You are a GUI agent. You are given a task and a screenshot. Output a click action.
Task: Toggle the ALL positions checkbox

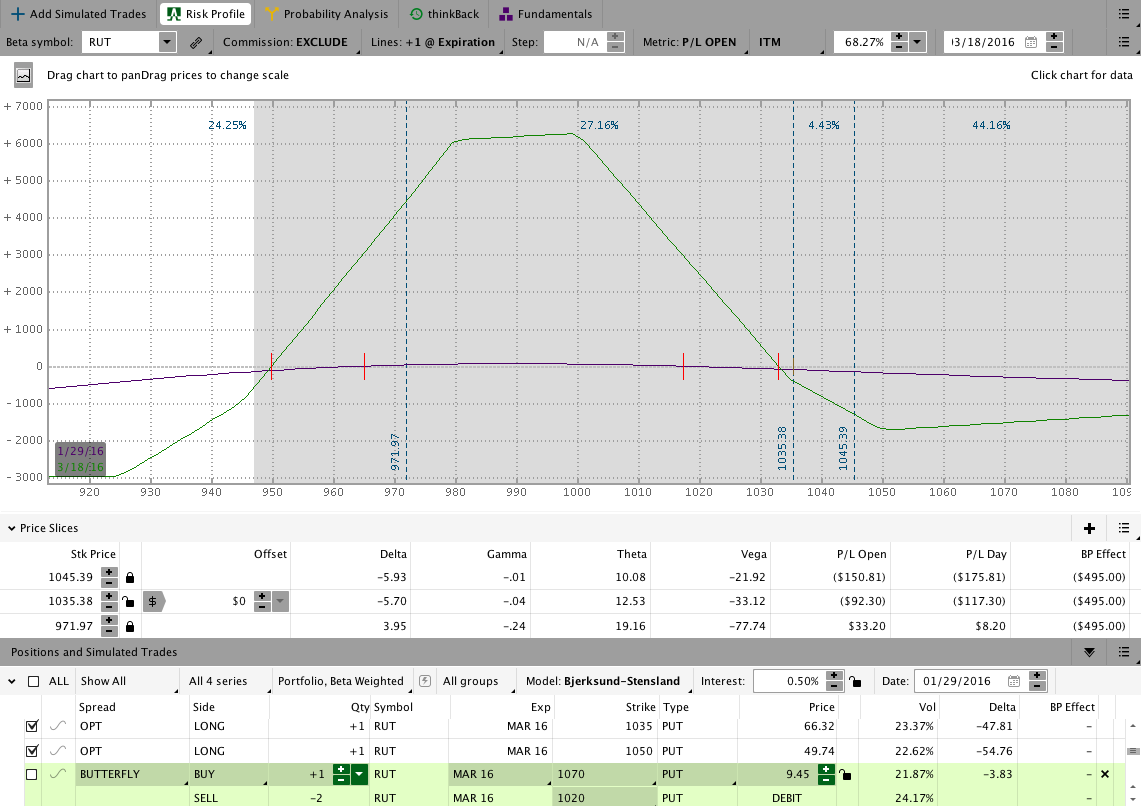[34, 681]
